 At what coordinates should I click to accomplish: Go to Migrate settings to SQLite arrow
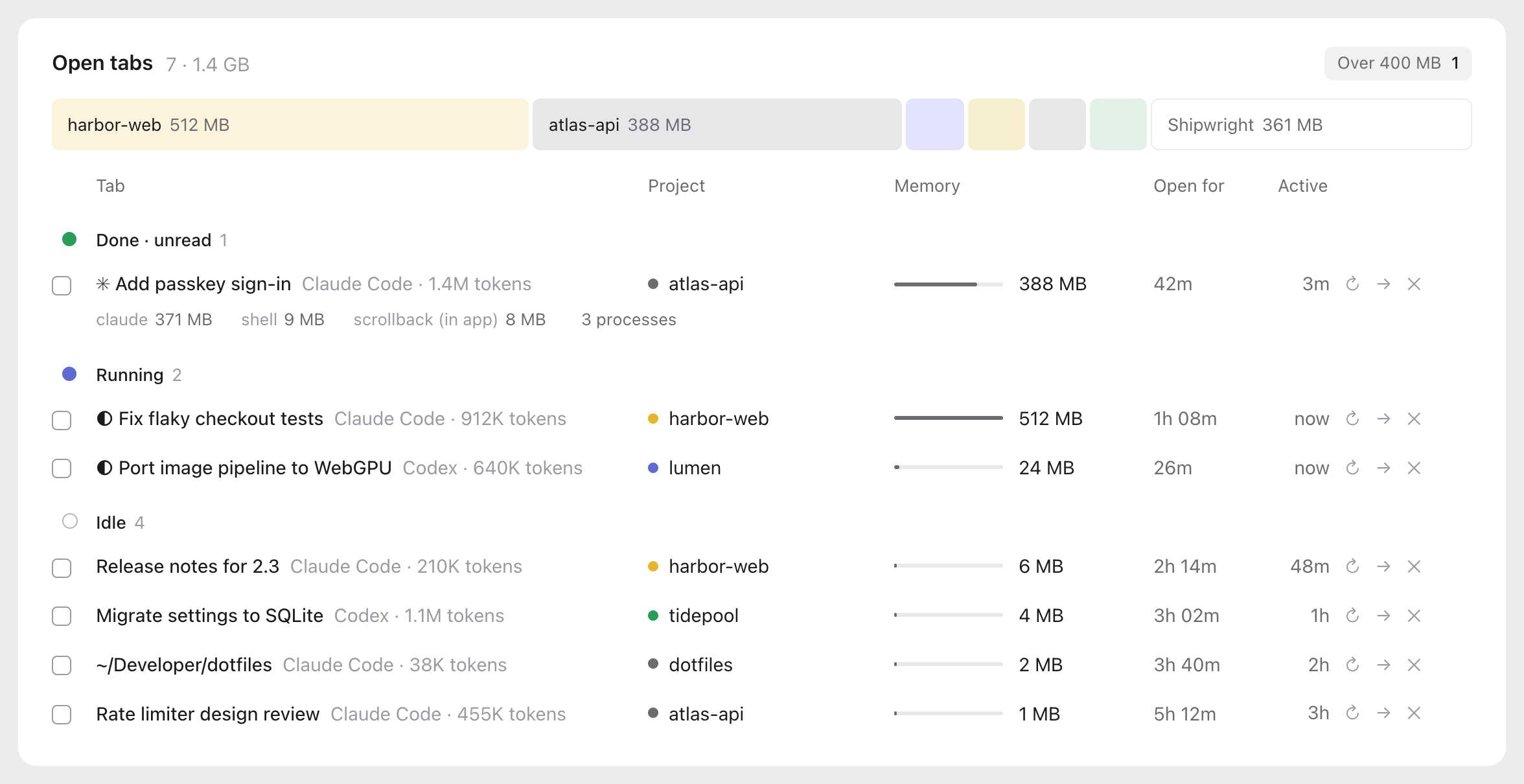tap(1383, 616)
